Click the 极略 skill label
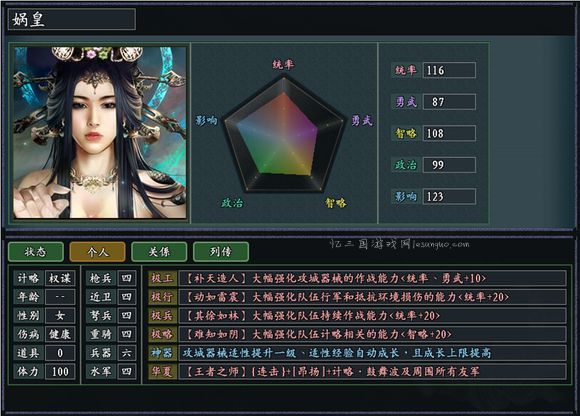Screen dimensions: 580x416 coord(162,334)
